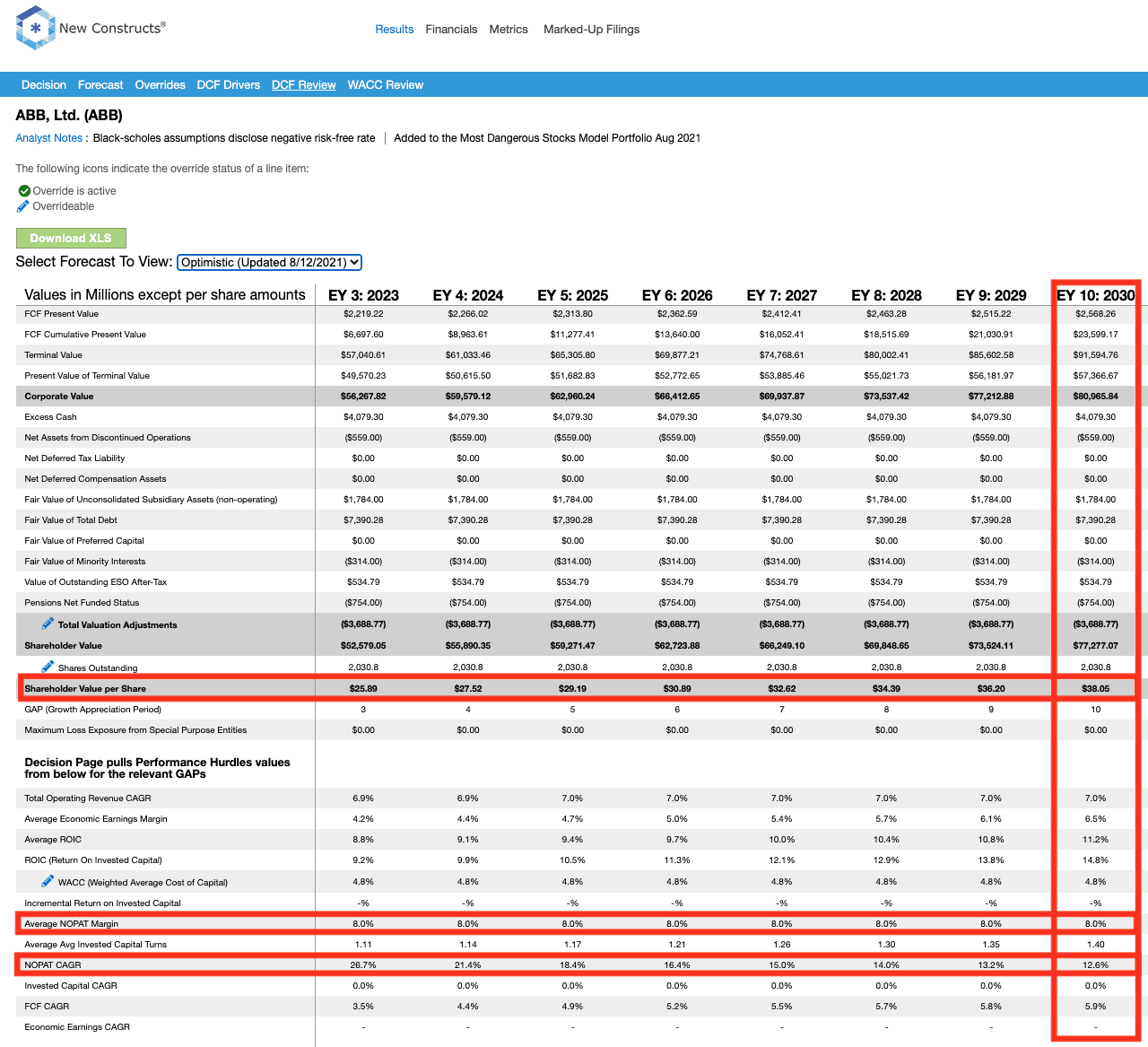Click the $91,594.76 Terminal Value cell

pos(1096,355)
